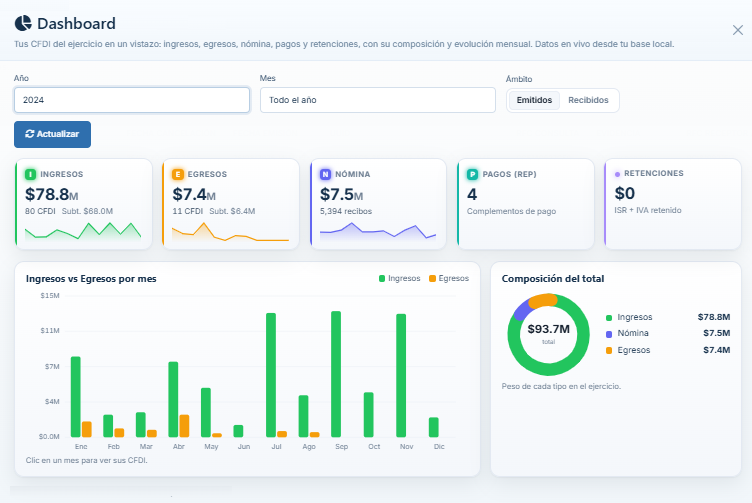752x503 pixels.
Task: Click the Nómina sparkline on its card
Action: click(378, 231)
